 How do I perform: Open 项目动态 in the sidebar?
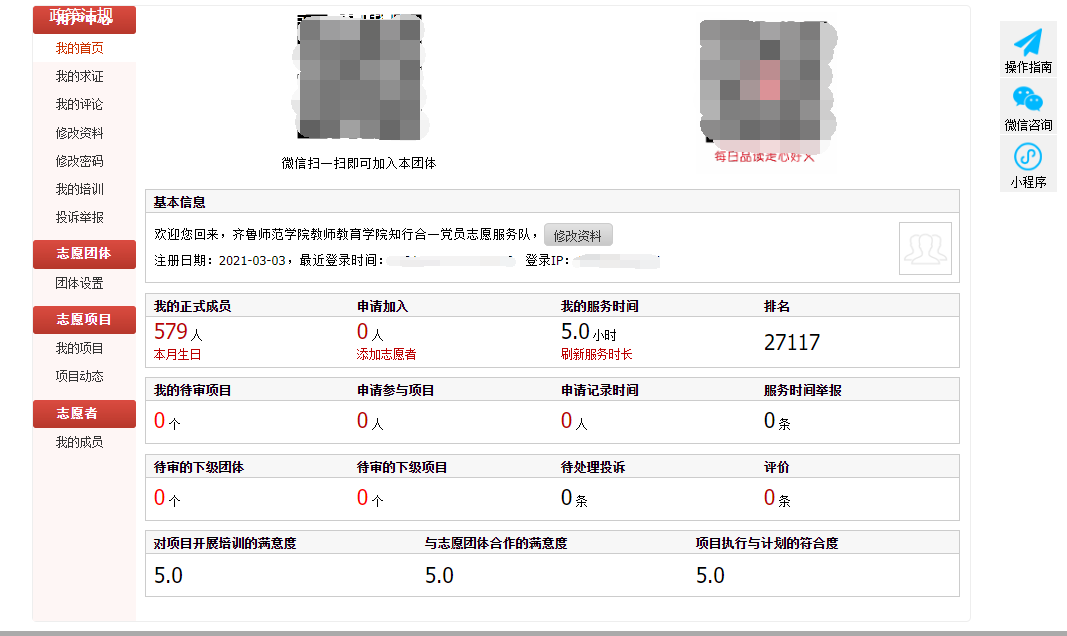pyautogui.click(x=79, y=376)
